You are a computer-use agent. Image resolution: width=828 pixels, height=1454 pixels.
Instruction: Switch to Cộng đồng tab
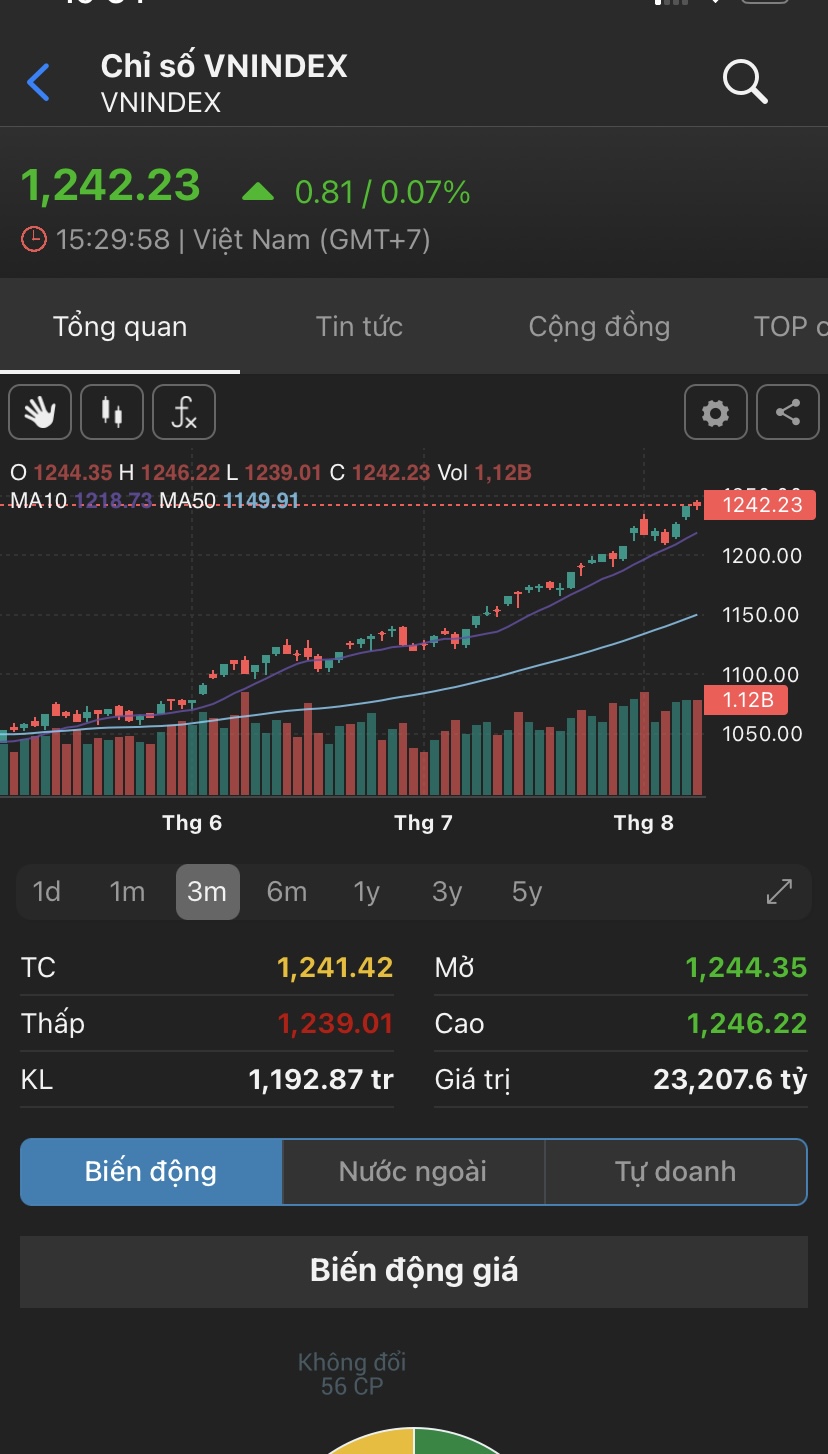(599, 327)
